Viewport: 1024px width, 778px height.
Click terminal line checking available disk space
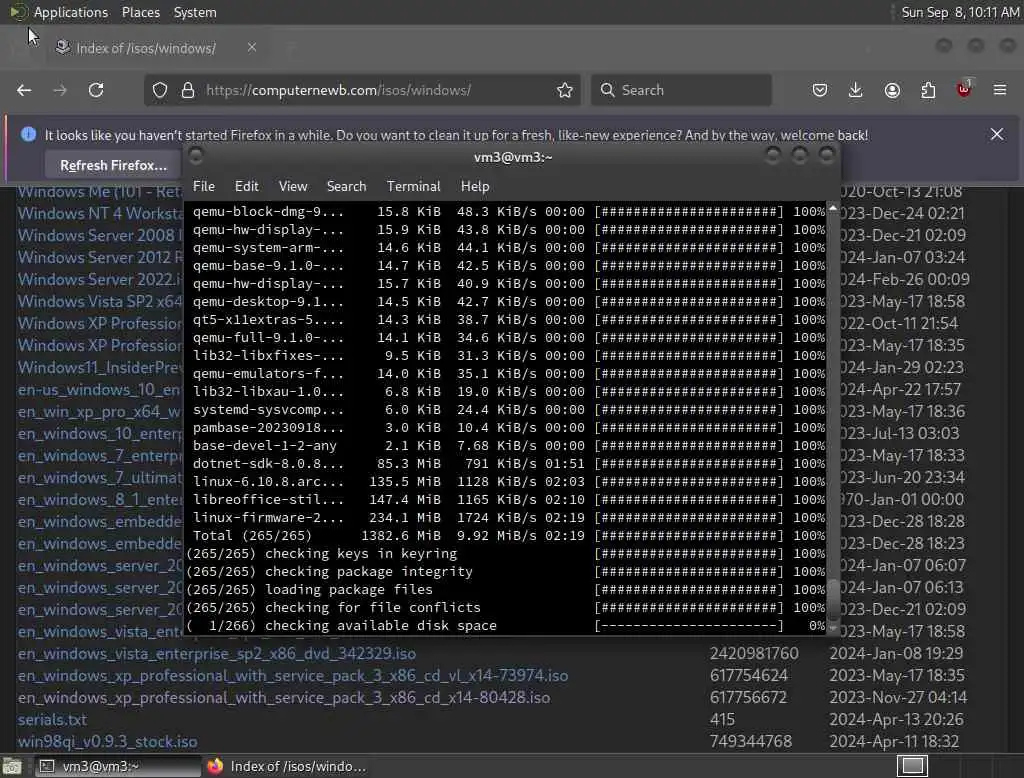point(506,625)
